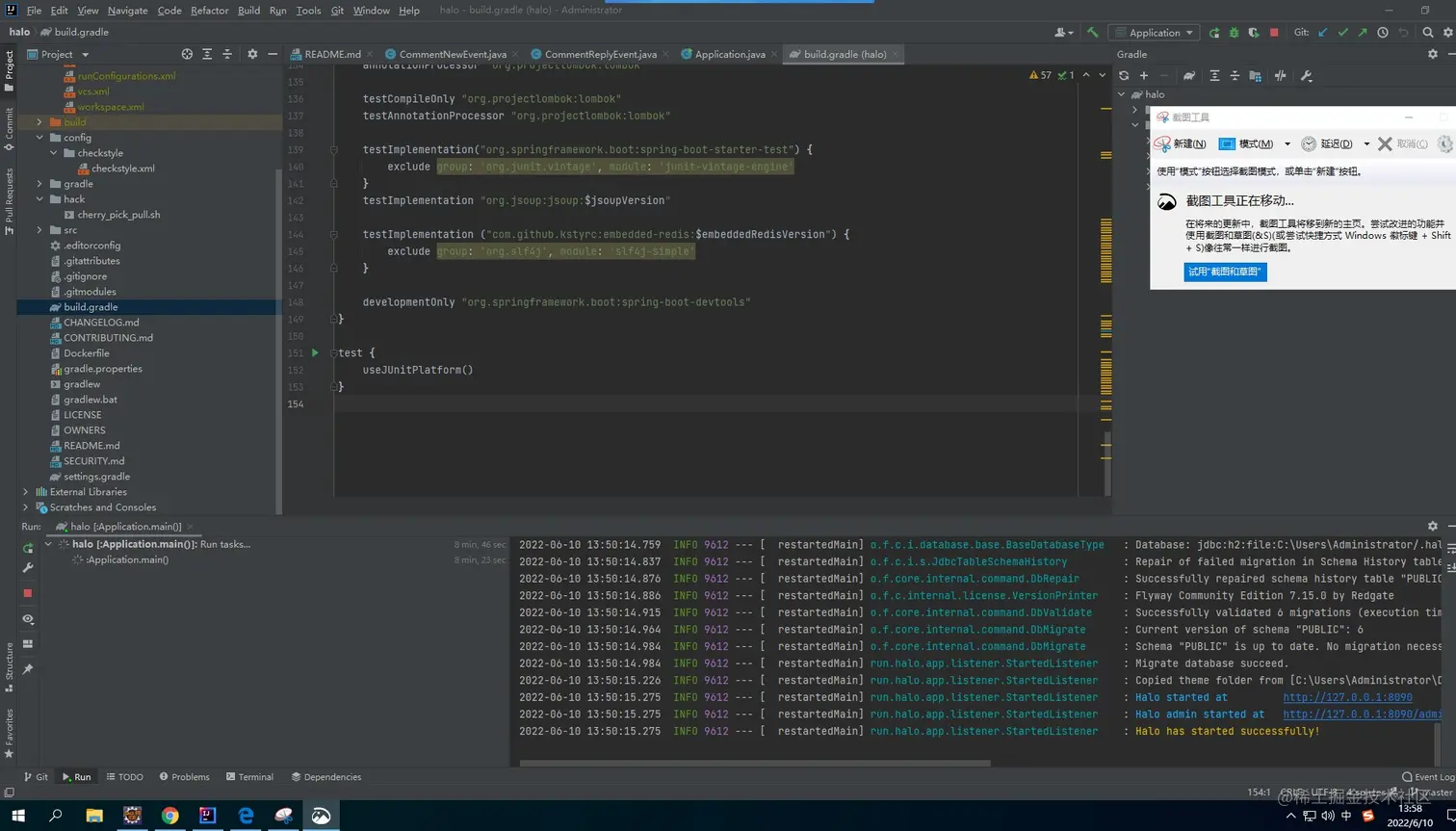This screenshot has width=1456, height=831.
Task: Click the blue try Snip & Sketch button
Action: coord(1224,272)
